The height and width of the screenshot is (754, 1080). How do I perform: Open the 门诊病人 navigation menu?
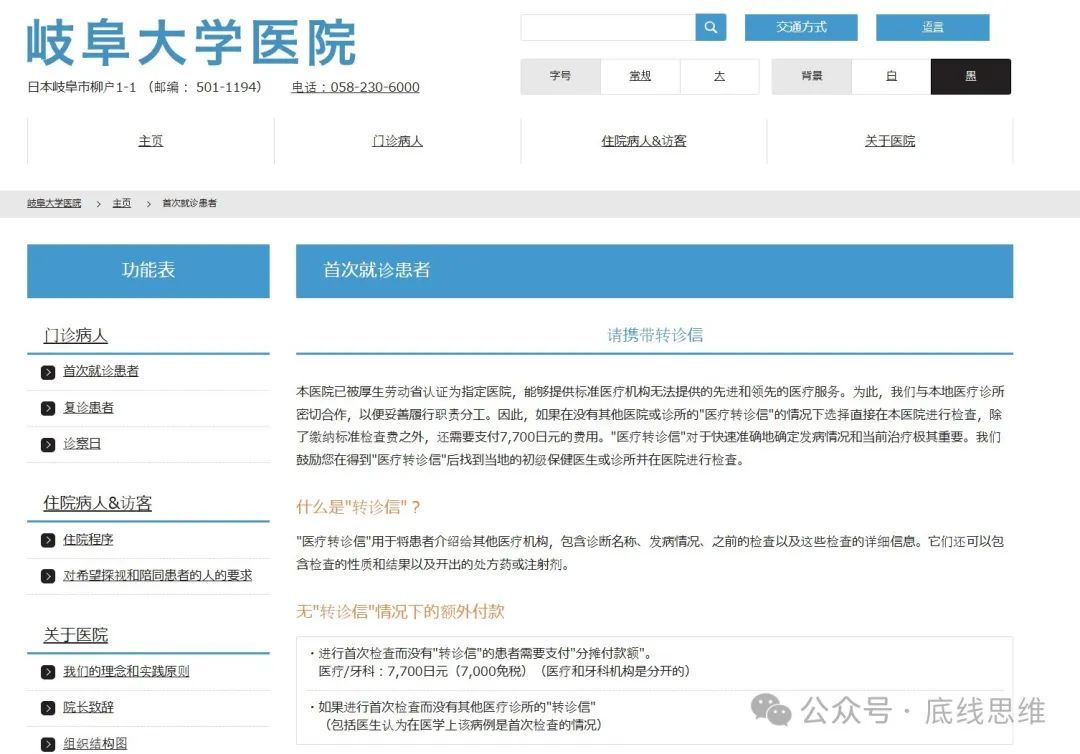tap(397, 141)
